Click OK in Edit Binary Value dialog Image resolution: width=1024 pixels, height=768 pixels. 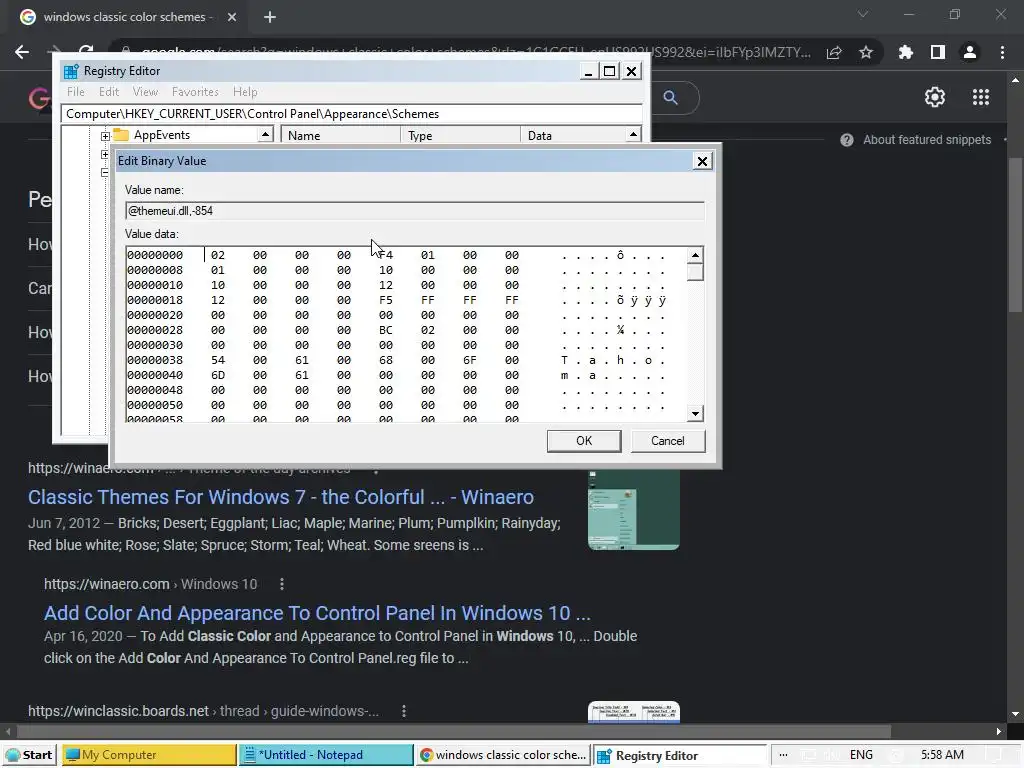[x=584, y=441]
